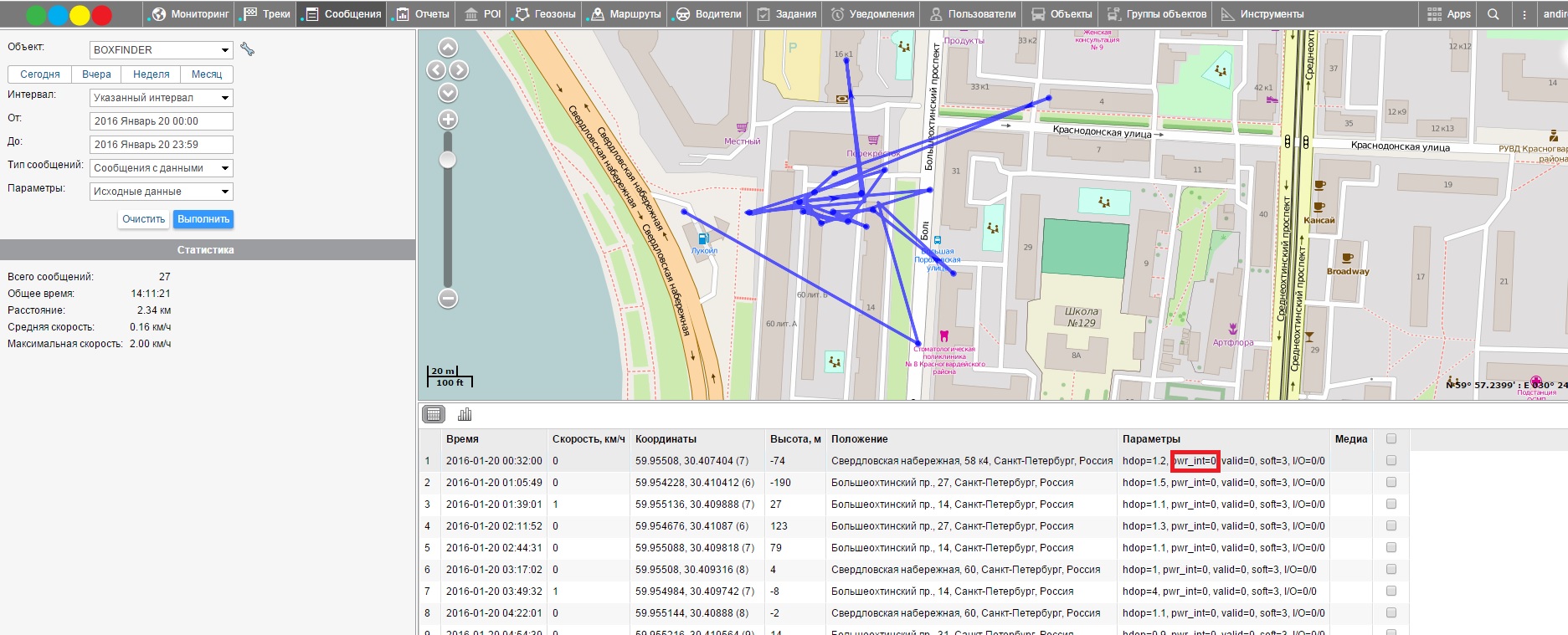Open the BOXFINDER object dropdown
Screen dimensions: 1568x635
point(161,50)
